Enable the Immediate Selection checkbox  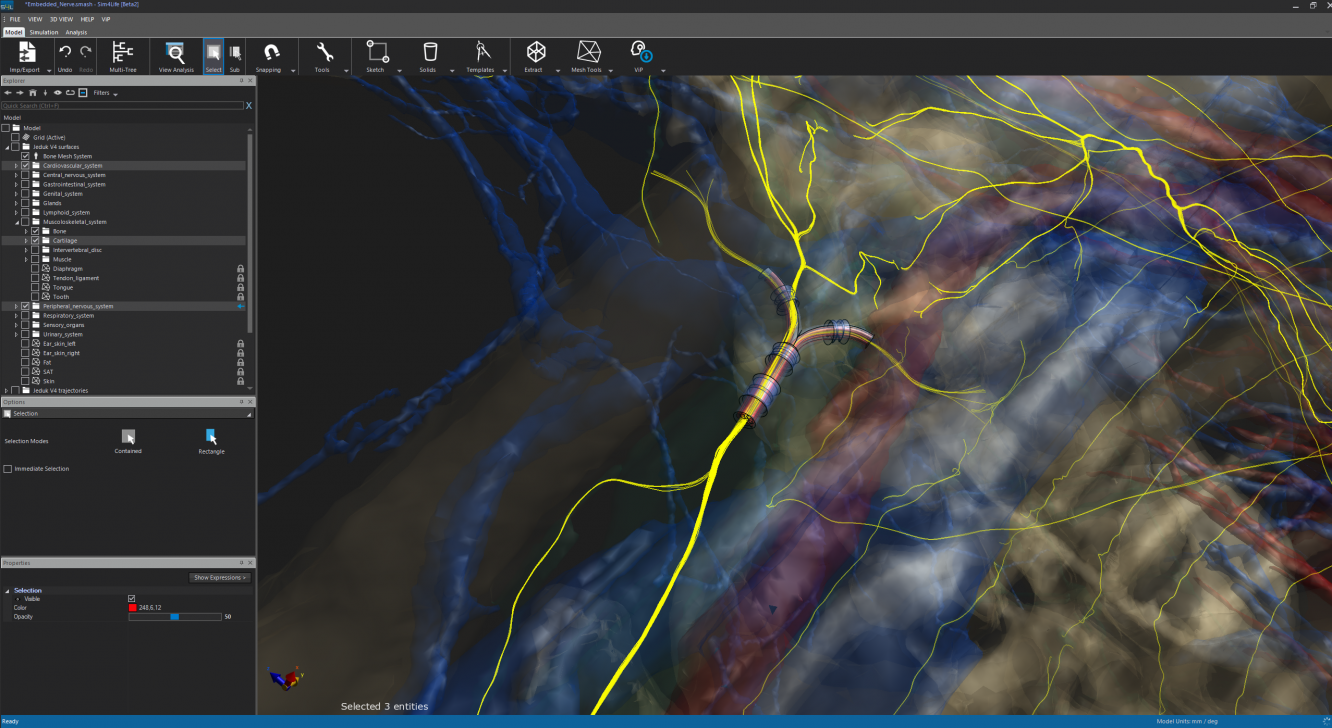coord(8,469)
